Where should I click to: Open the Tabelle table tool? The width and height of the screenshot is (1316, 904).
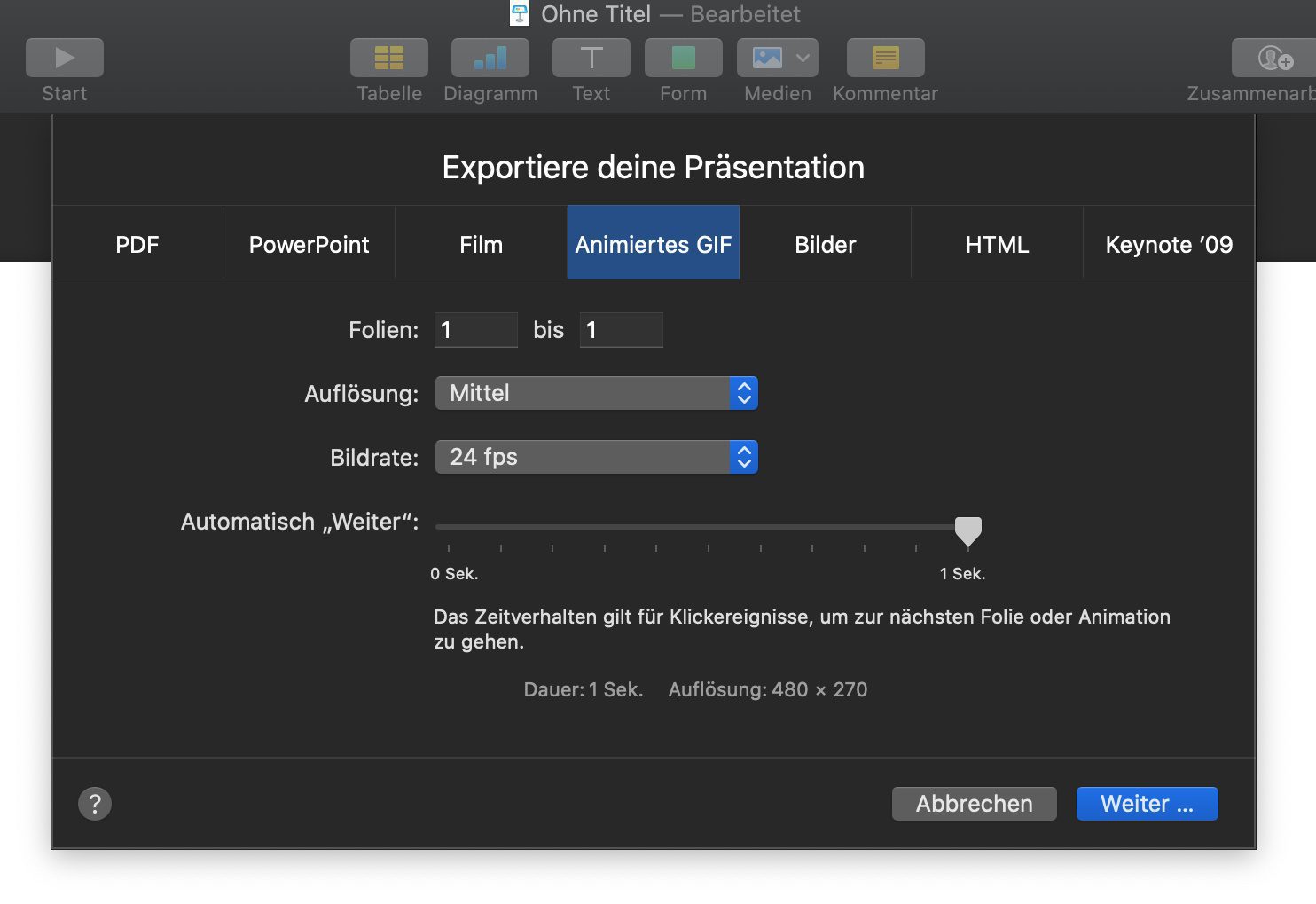(389, 58)
